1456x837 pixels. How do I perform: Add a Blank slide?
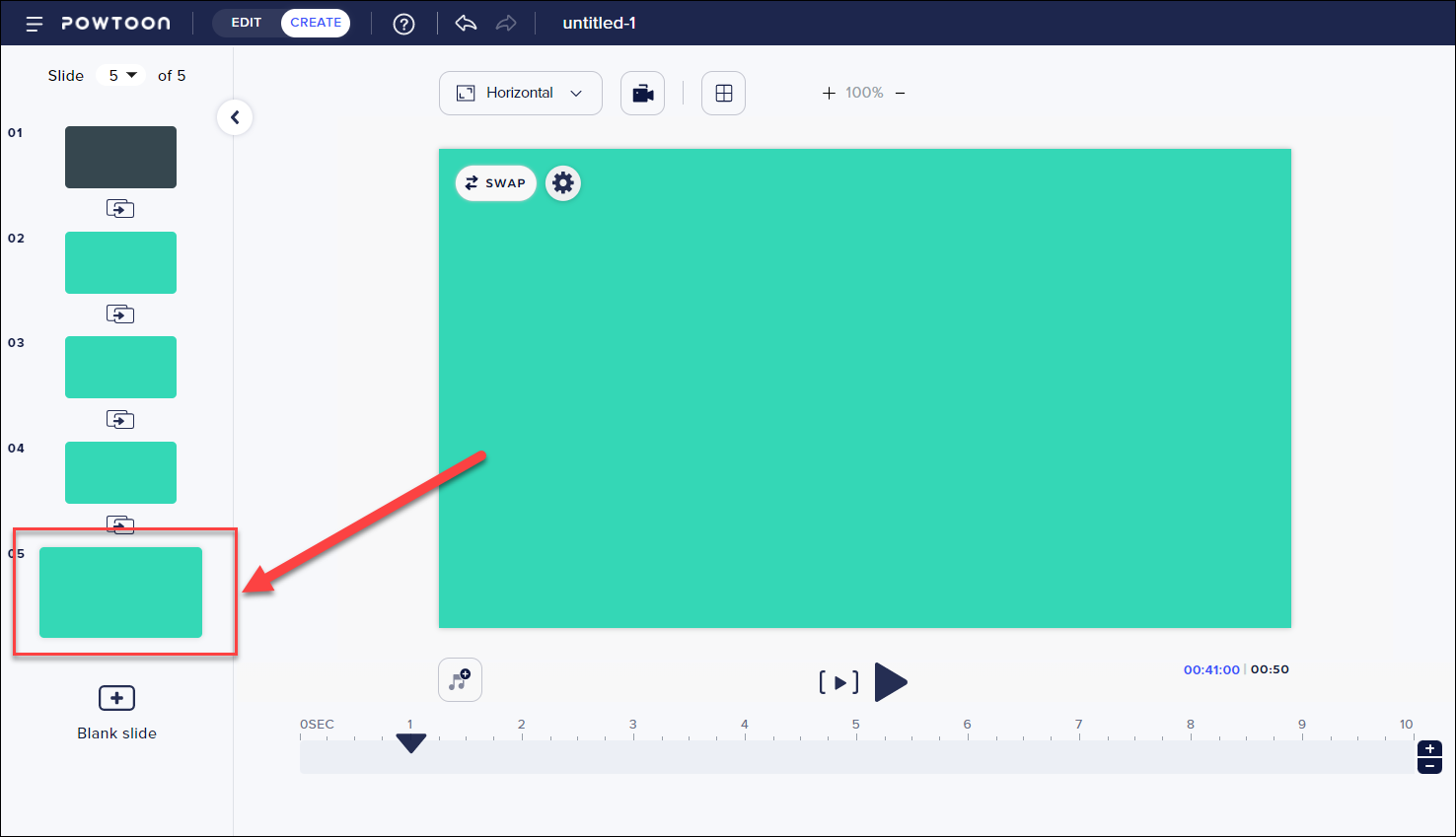click(116, 699)
